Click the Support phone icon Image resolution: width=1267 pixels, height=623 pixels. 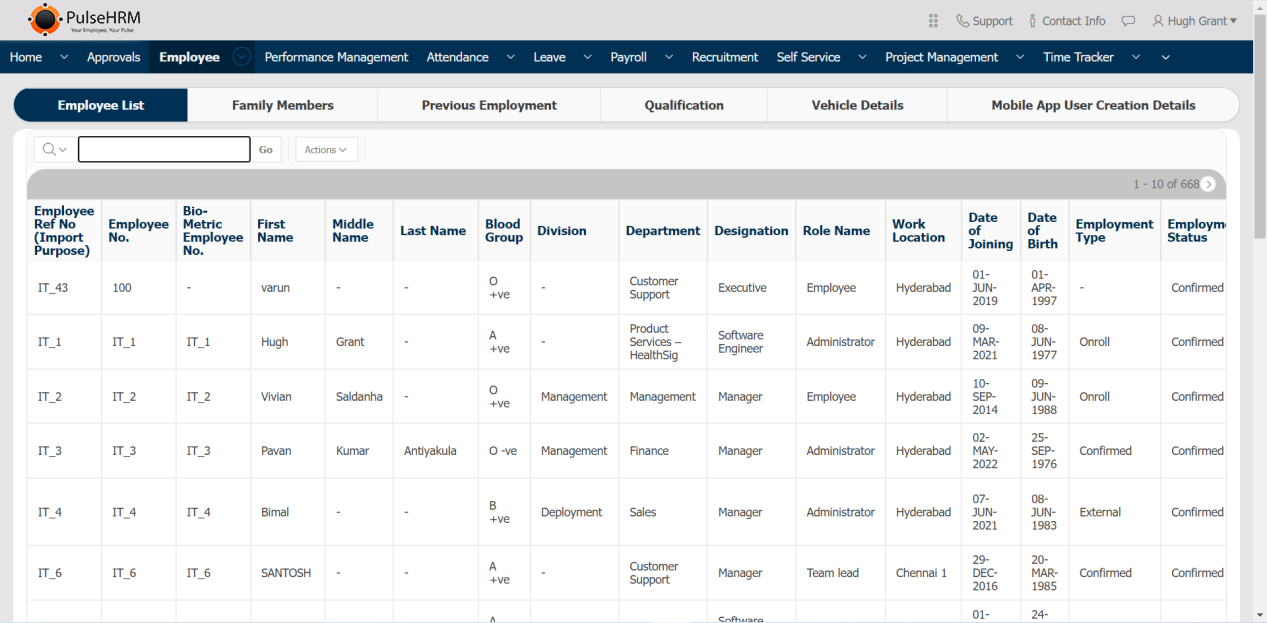click(x=962, y=21)
